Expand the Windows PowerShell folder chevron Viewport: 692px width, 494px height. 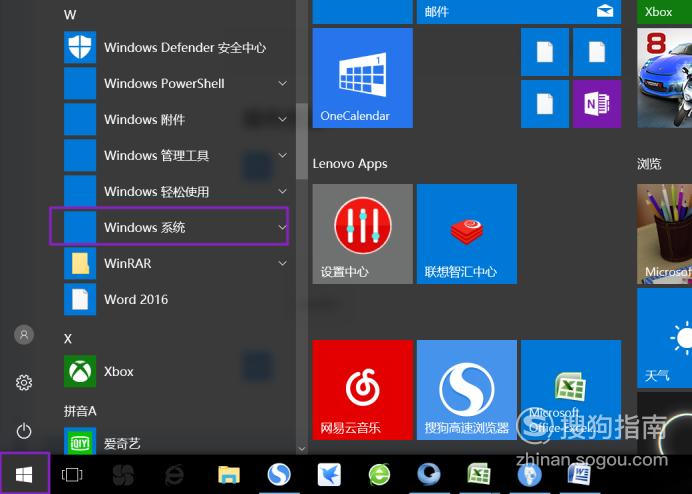[282, 83]
